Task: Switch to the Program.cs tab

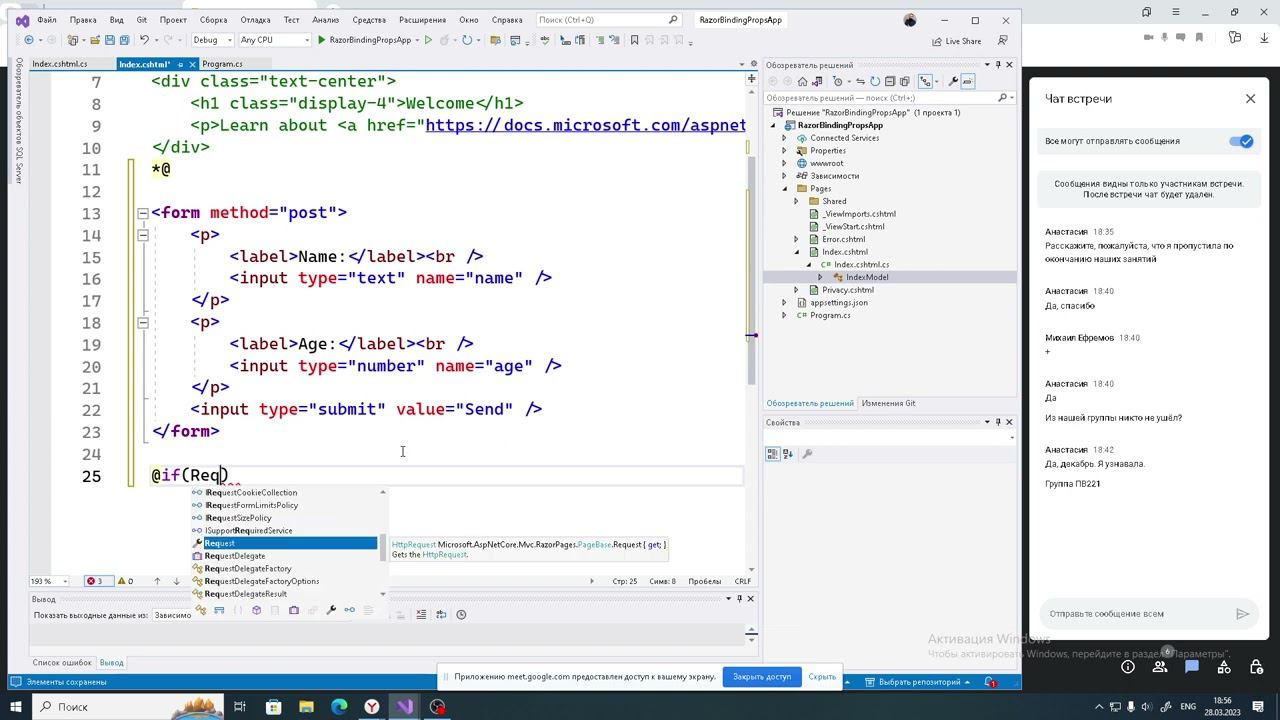Action: point(222,64)
